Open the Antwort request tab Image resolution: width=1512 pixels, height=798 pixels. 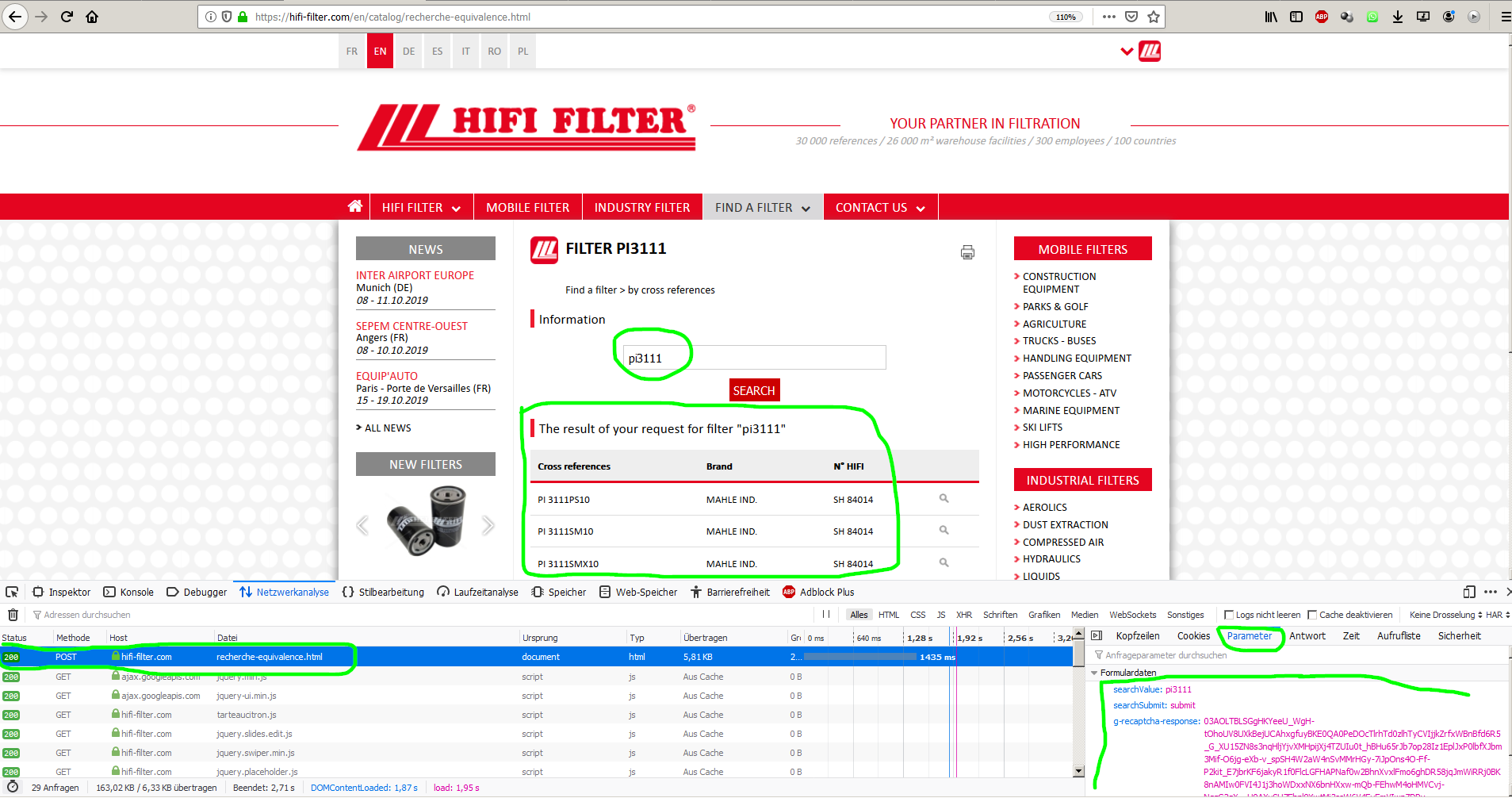[1307, 636]
